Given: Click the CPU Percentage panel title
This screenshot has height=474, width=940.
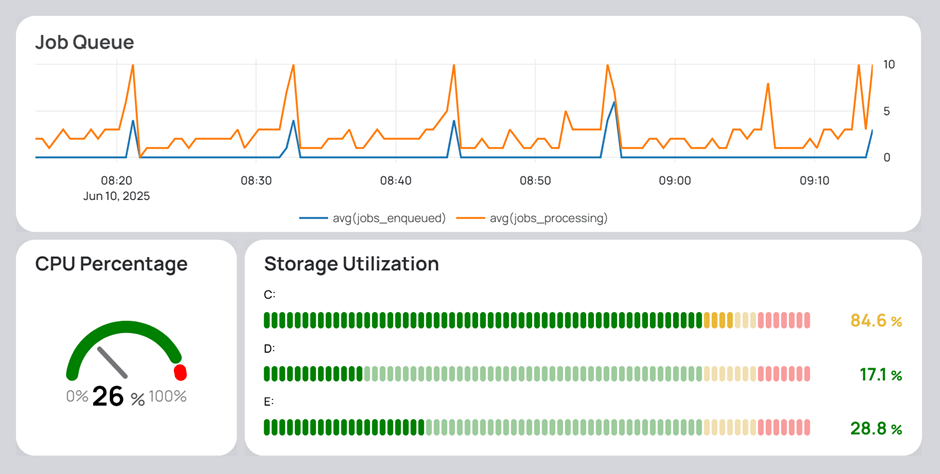Looking at the screenshot, I should point(112,264).
